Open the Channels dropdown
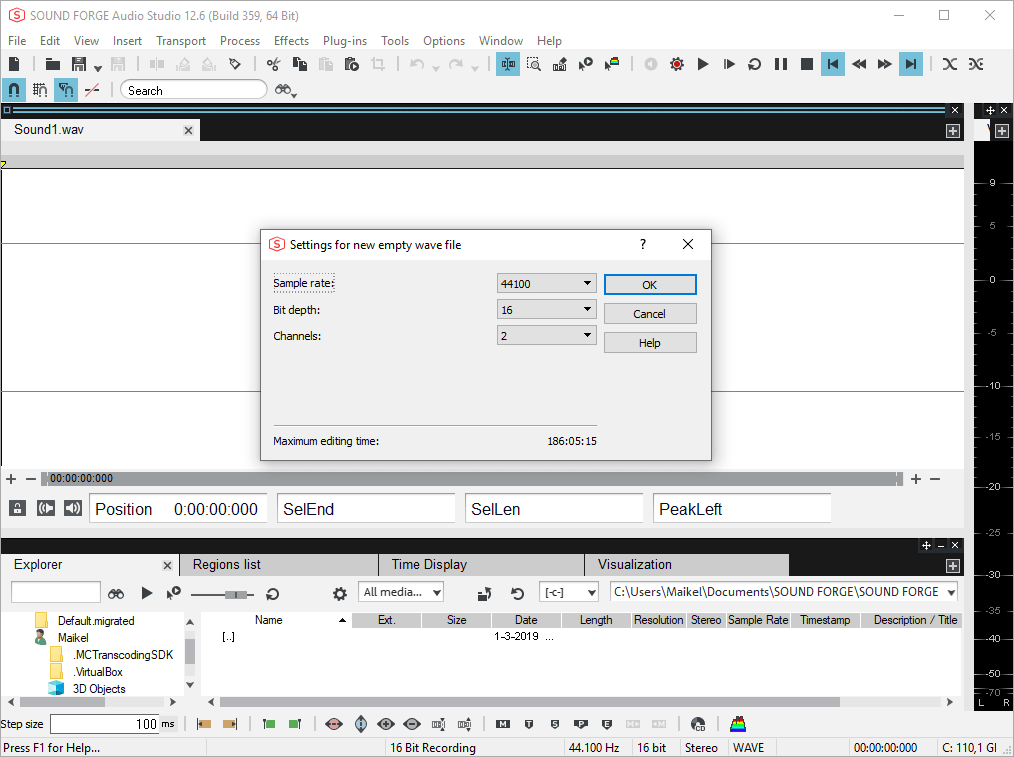The width and height of the screenshot is (1014, 757). (546, 336)
